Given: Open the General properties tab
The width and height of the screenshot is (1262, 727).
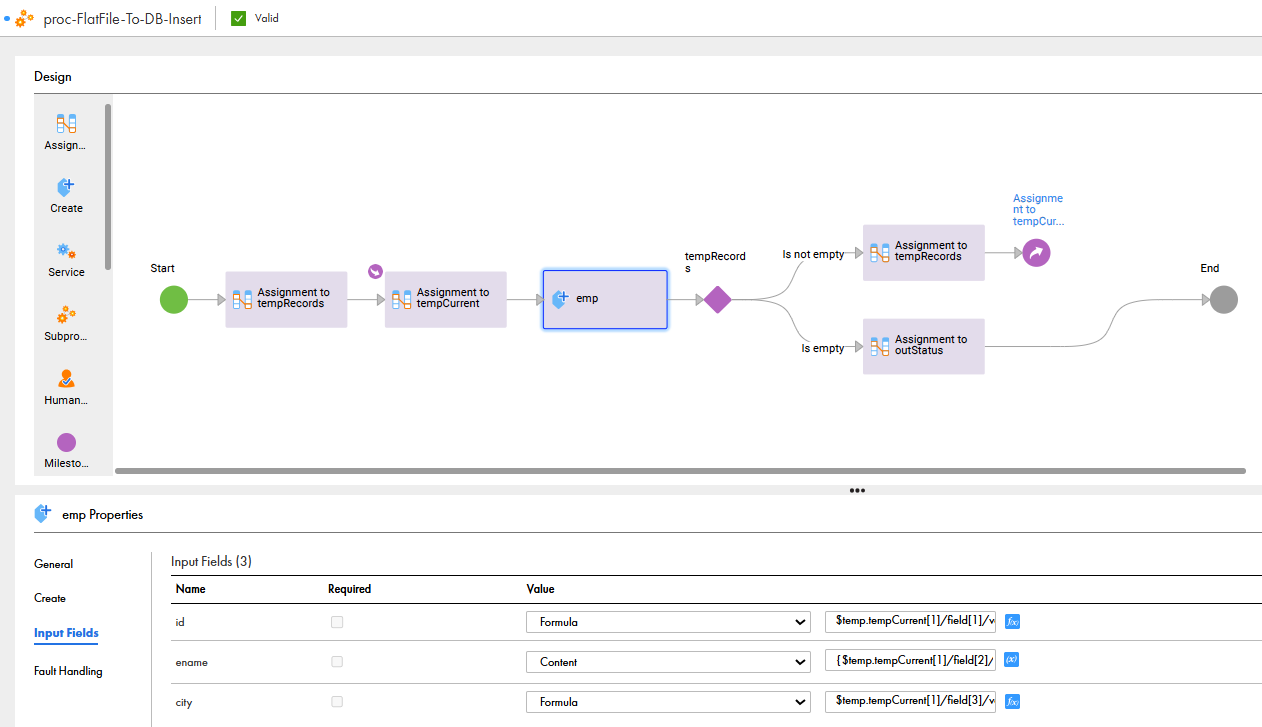Looking at the screenshot, I should [x=53, y=564].
